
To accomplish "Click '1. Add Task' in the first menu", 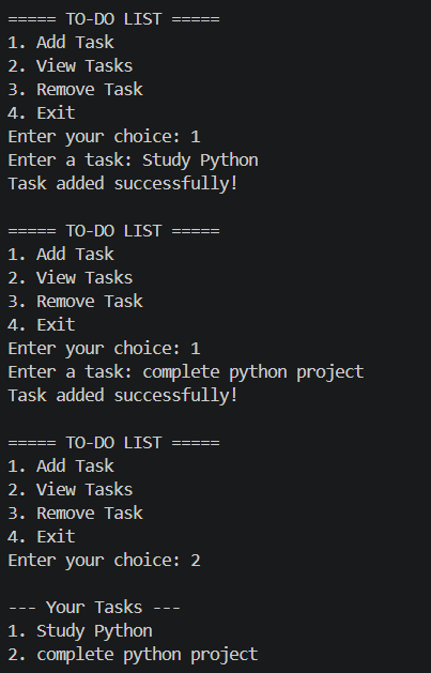I will (x=61, y=42).
